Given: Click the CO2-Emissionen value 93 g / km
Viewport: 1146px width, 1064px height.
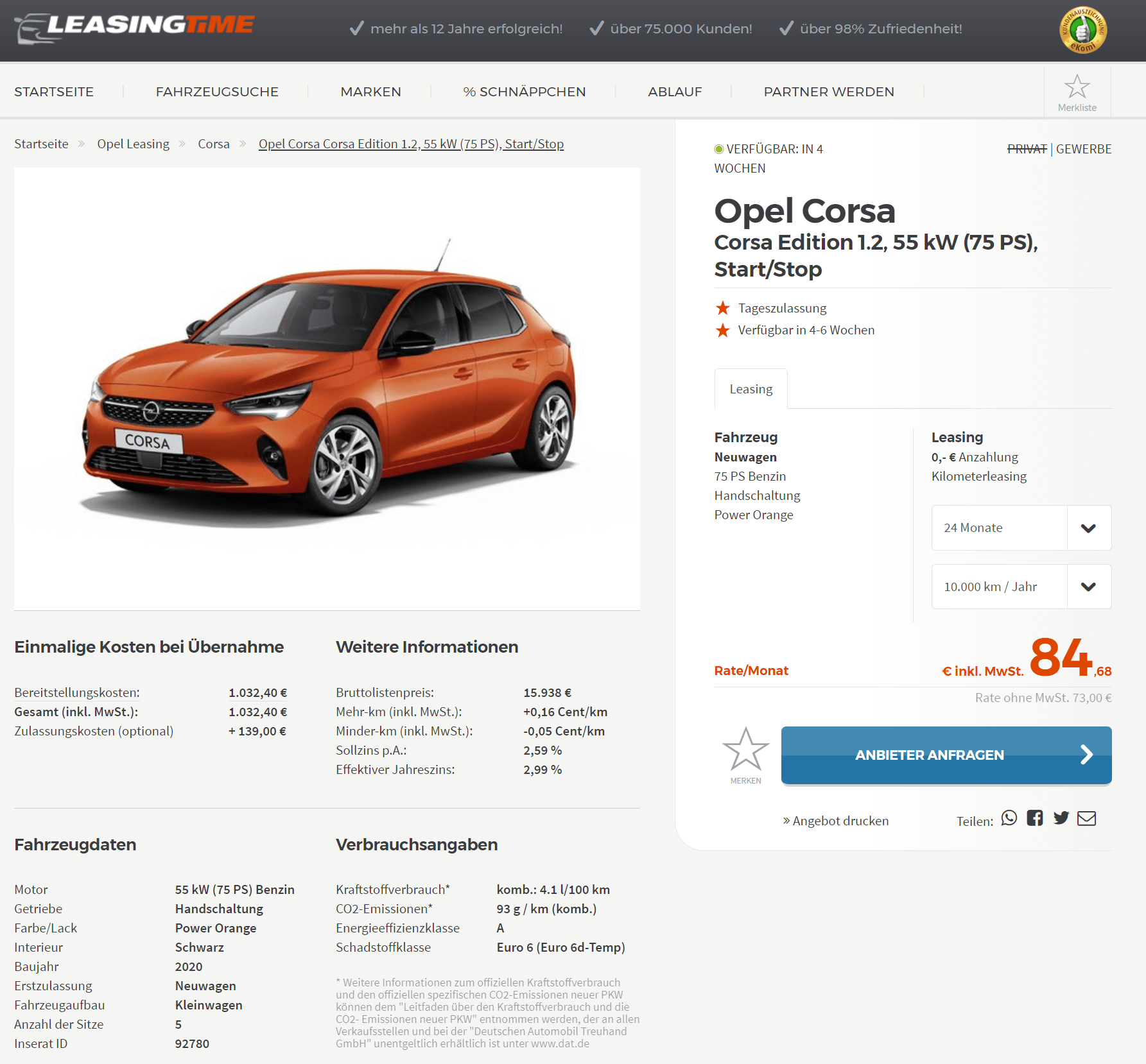Looking at the screenshot, I should coord(546,909).
